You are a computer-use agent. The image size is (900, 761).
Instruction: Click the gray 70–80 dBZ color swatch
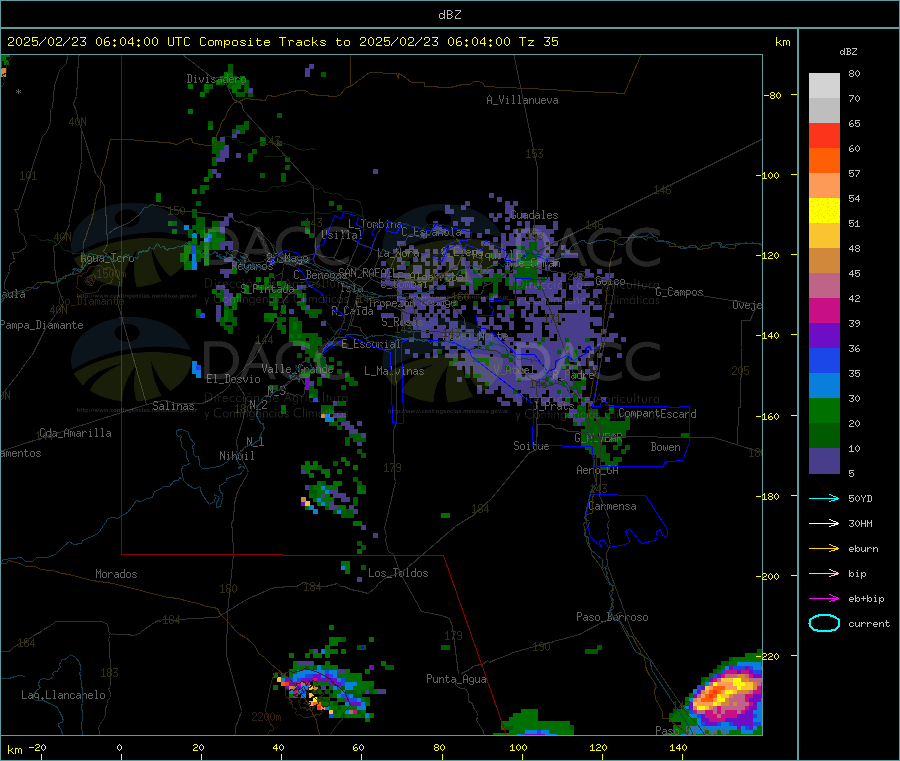824,86
